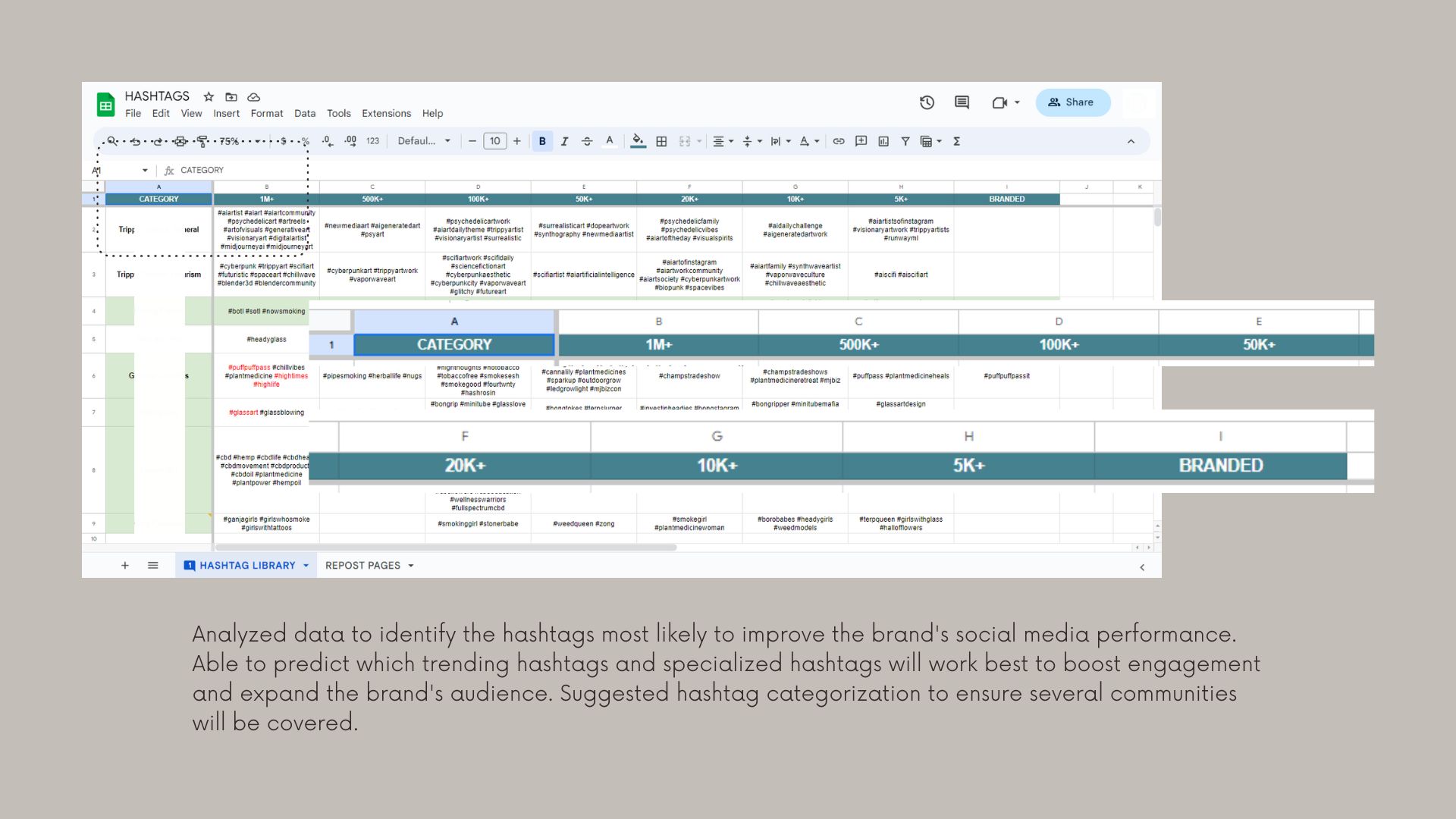Image resolution: width=1456 pixels, height=819 pixels.
Task: Toggle bold formatting in toolbar
Action: pos(542,141)
